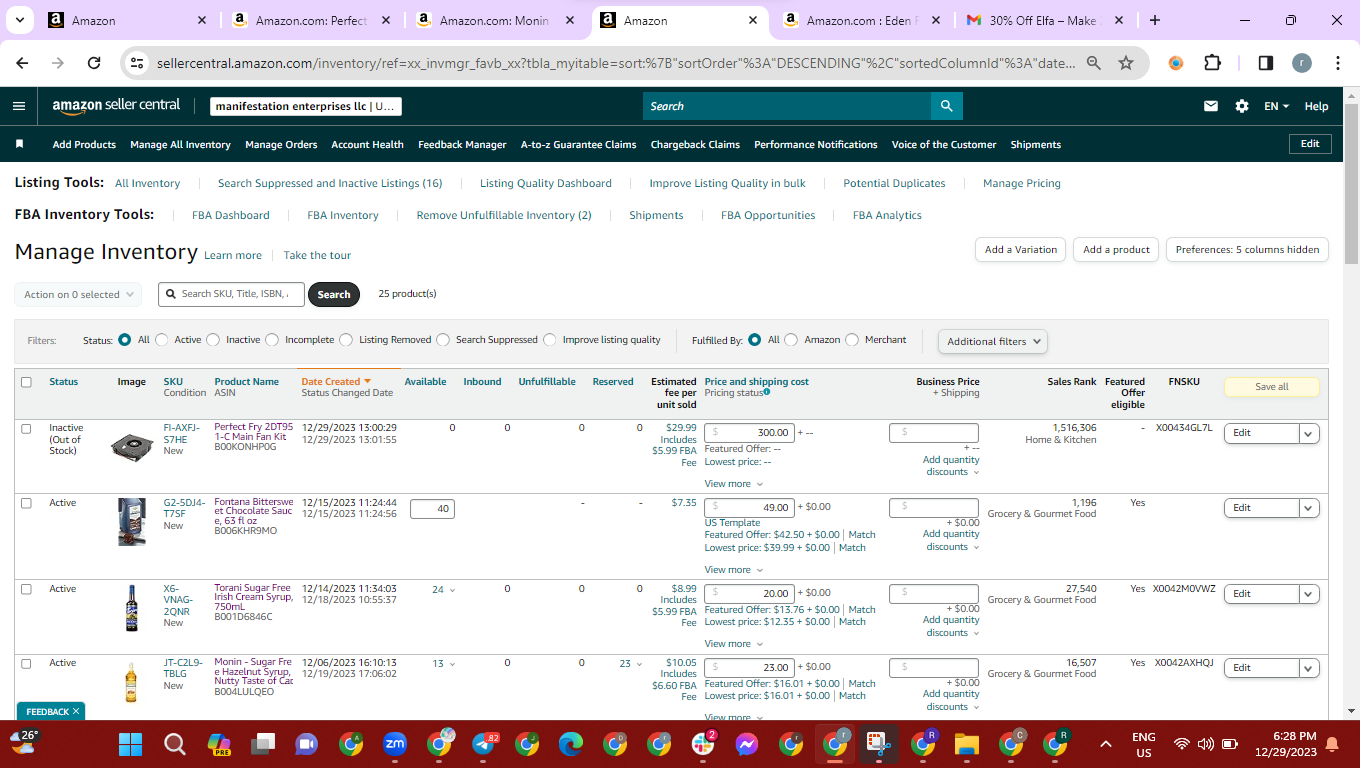Click the price field showing 49.00

[x=750, y=508]
